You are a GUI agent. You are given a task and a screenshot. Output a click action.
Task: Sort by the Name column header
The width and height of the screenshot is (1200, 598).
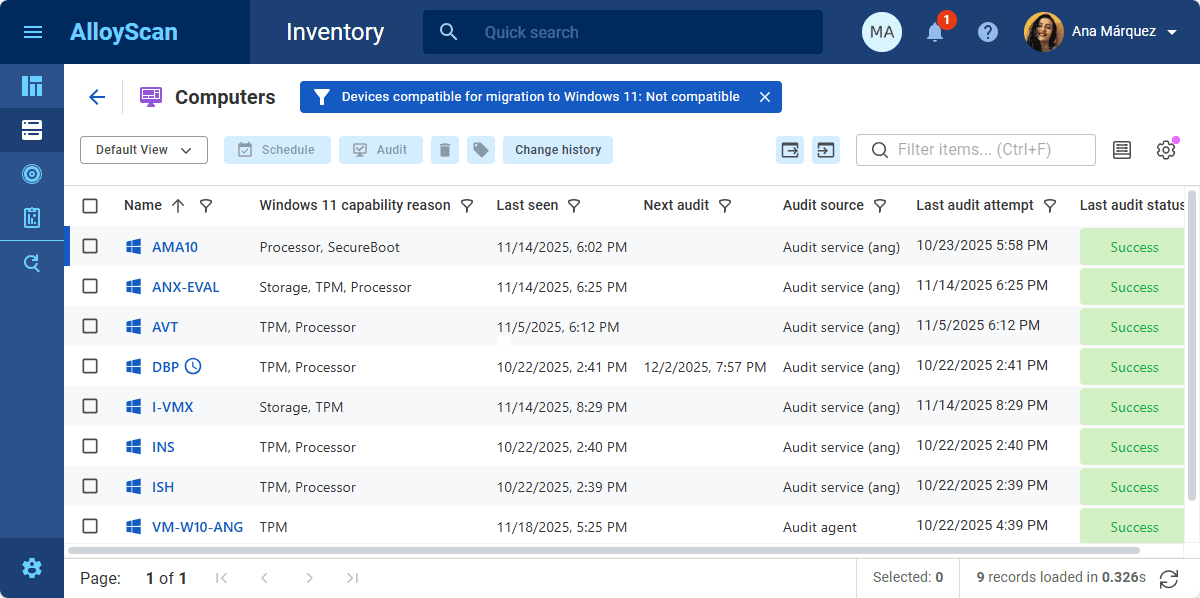click(x=143, y=205)
